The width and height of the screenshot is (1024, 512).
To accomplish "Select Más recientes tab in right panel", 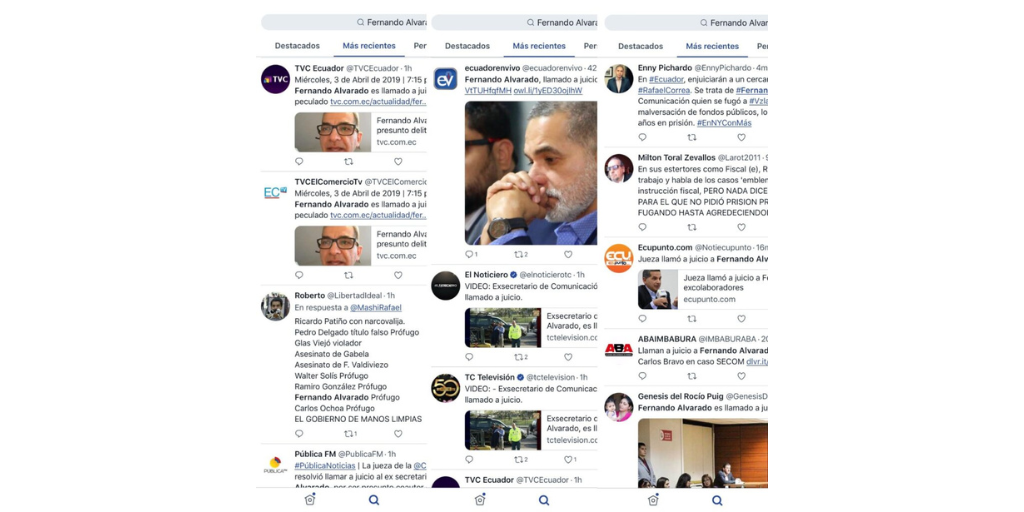I will click(x=712, y=46).
